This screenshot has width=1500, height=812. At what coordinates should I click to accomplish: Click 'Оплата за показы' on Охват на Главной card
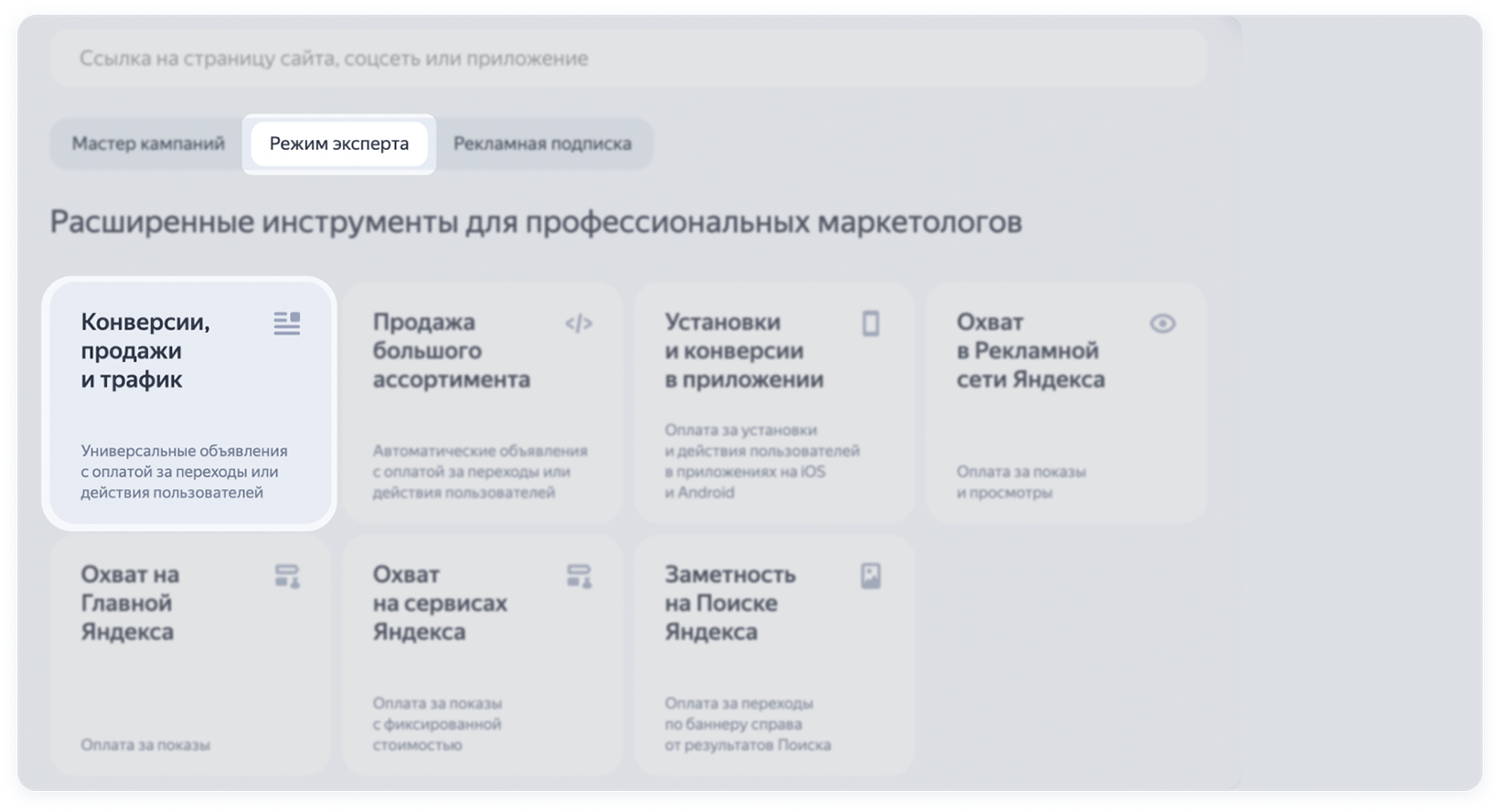(145, 745)
